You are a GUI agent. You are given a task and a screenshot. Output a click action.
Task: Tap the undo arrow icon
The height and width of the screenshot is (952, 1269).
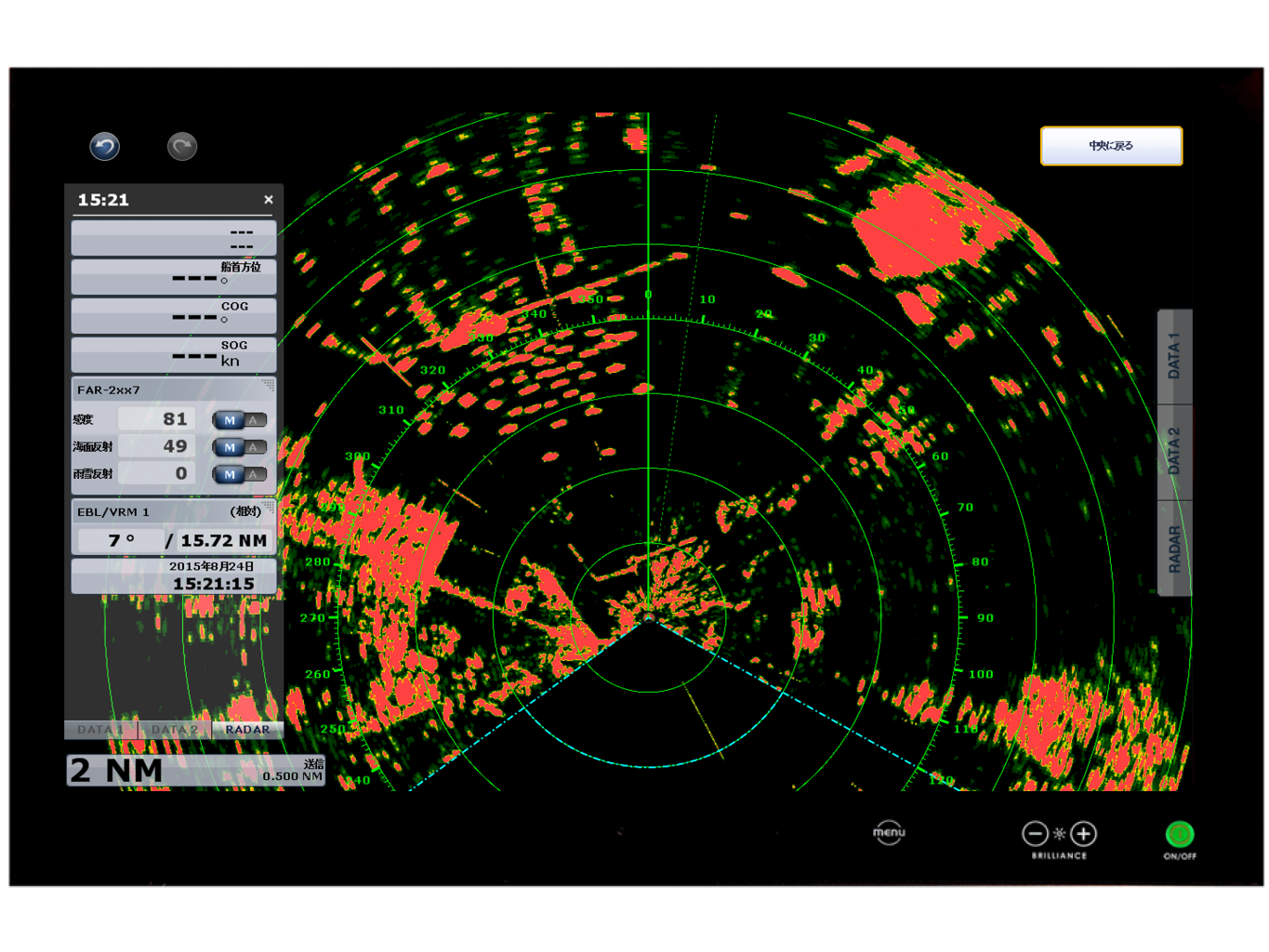tap(104, 147)
